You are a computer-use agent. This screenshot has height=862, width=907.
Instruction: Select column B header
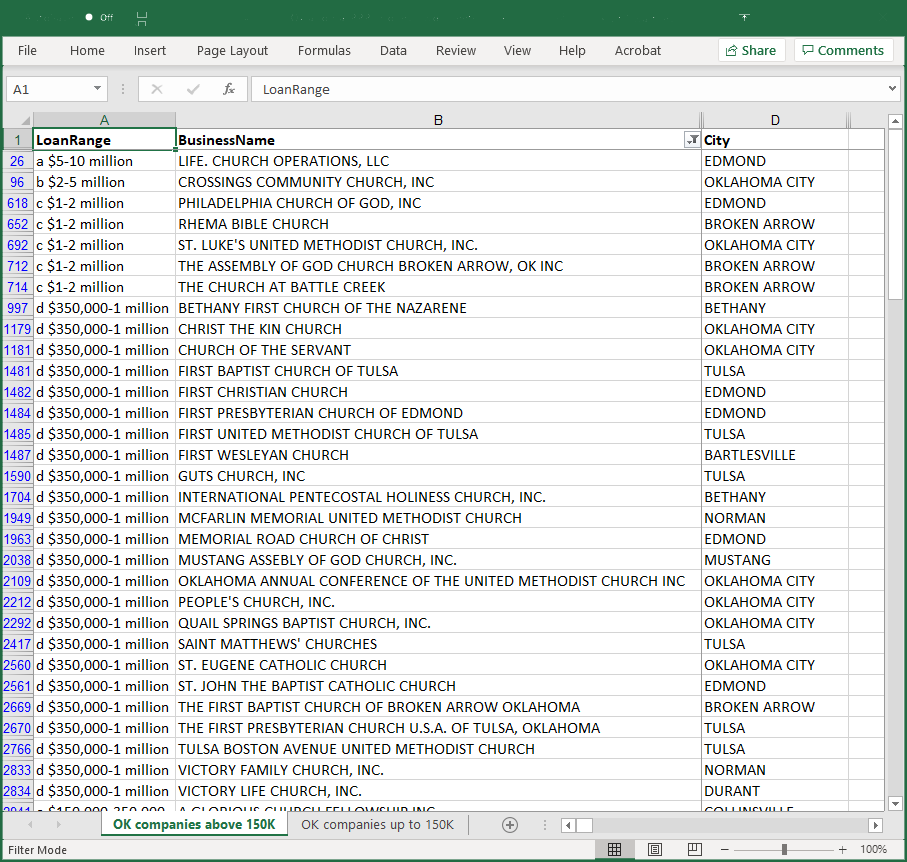438,120
